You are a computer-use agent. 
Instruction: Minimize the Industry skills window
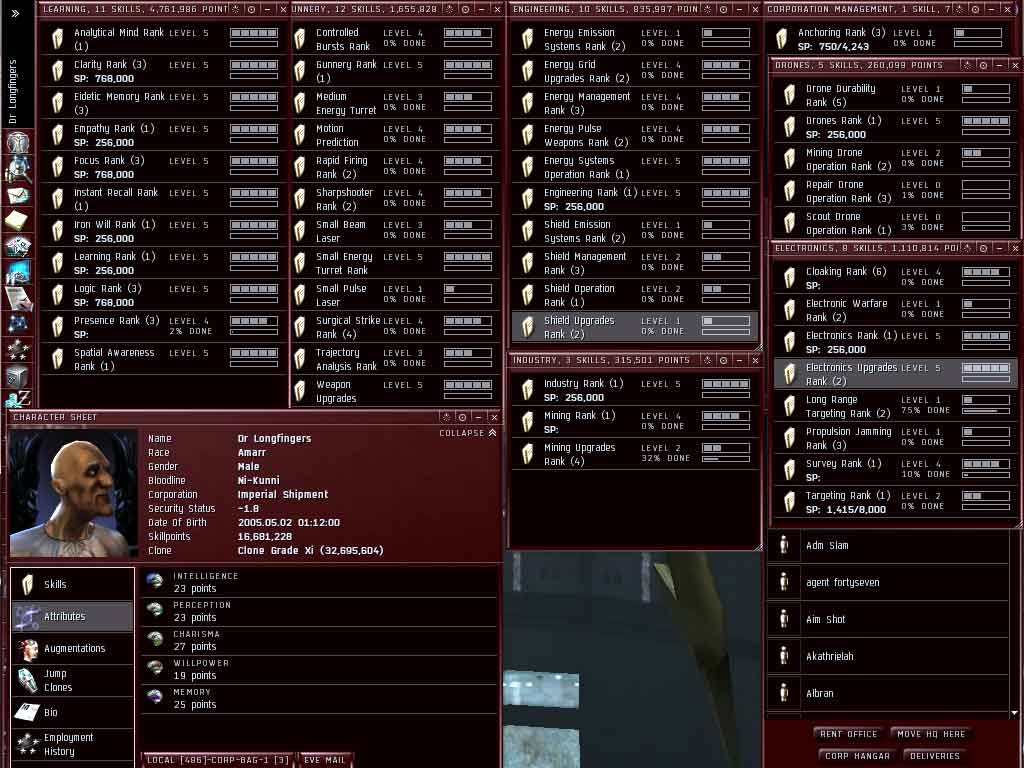739,360
